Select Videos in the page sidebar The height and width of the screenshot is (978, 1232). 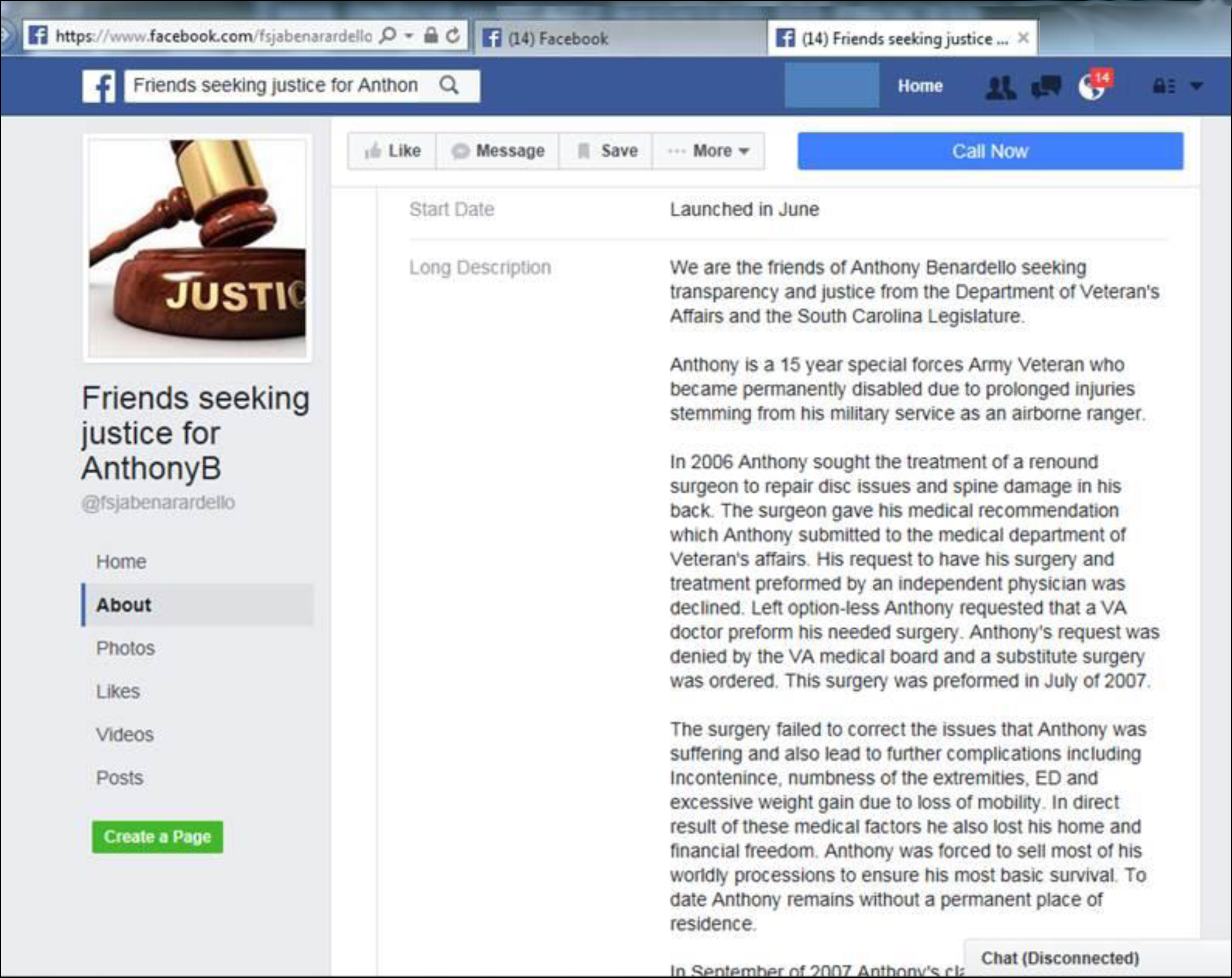click(x=125, y=735)
